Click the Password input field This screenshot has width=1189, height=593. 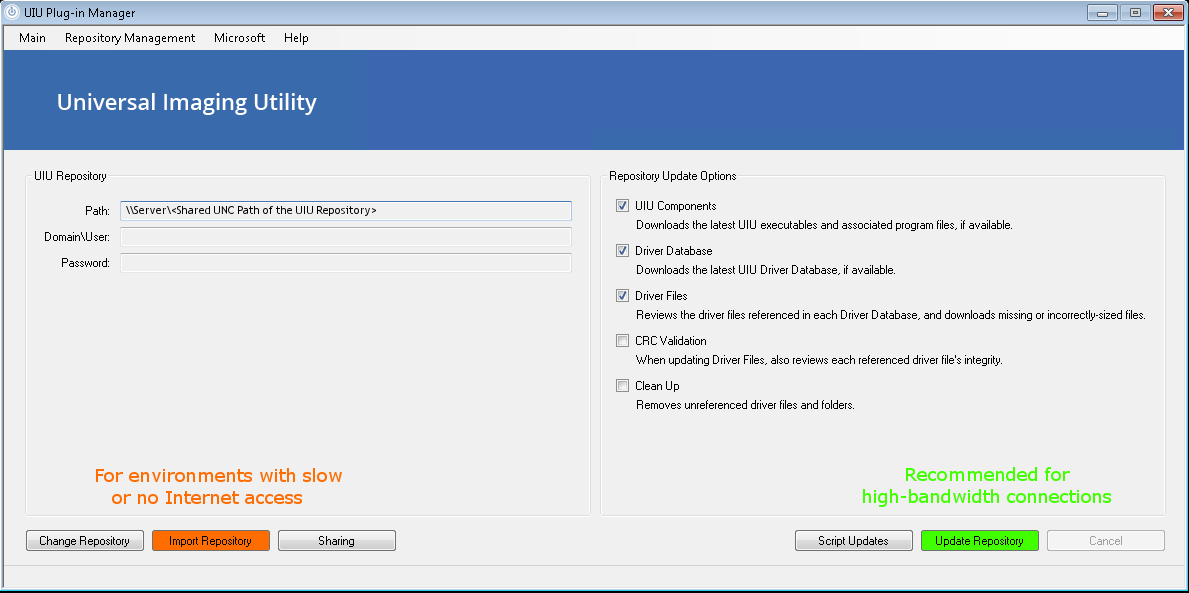coord(346,263)
